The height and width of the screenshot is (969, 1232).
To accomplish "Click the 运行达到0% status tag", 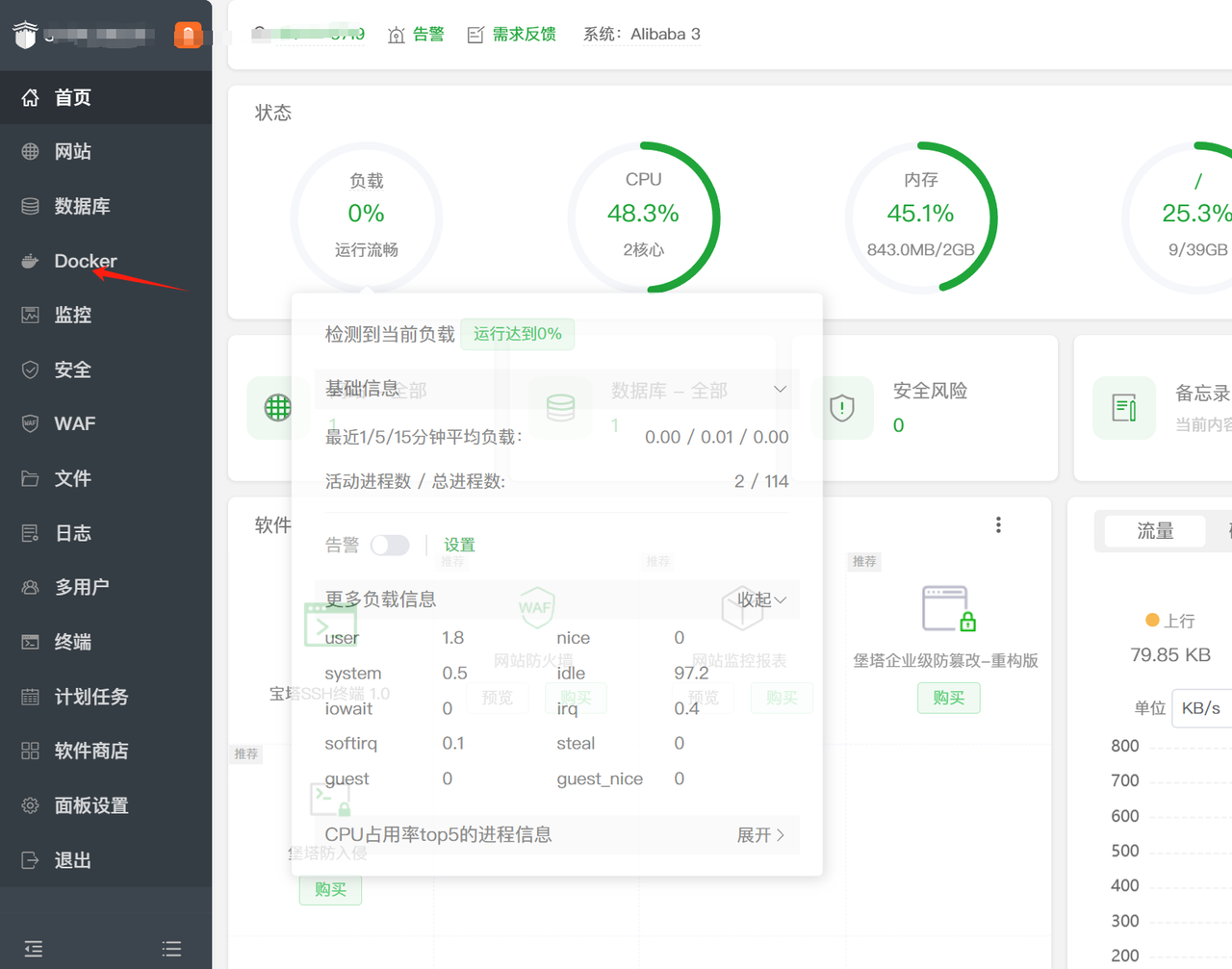I will tap(518, 334).
